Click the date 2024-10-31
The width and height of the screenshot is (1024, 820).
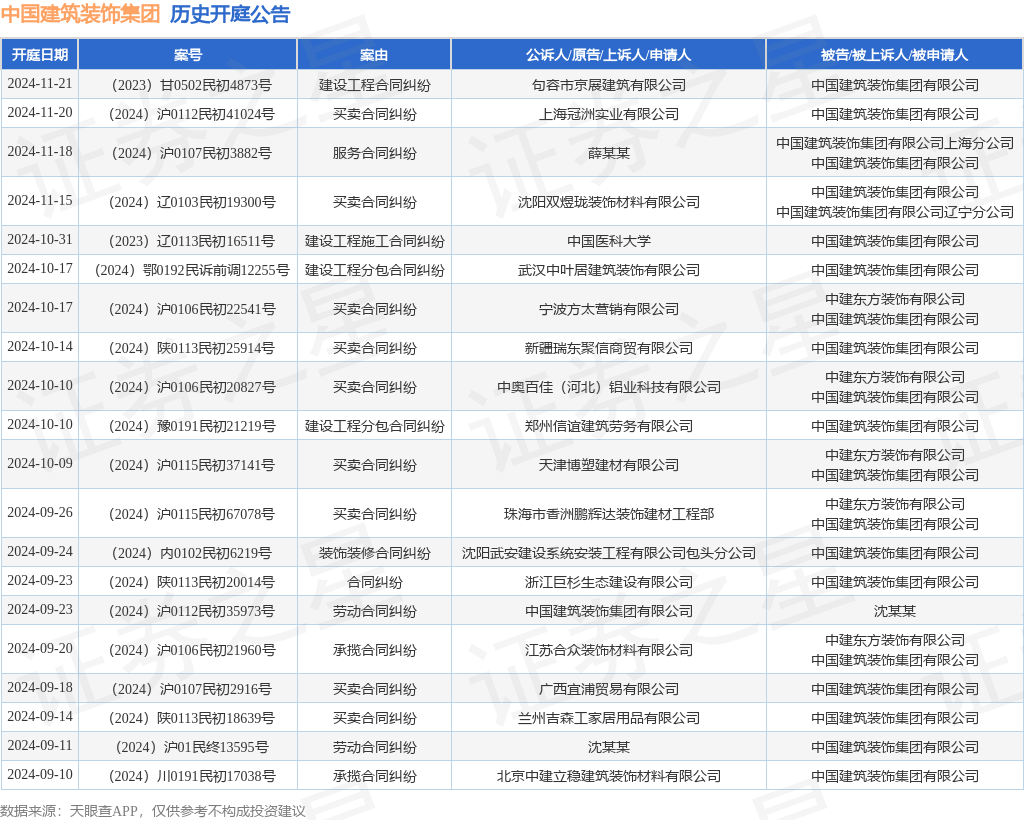pos(40,240)
